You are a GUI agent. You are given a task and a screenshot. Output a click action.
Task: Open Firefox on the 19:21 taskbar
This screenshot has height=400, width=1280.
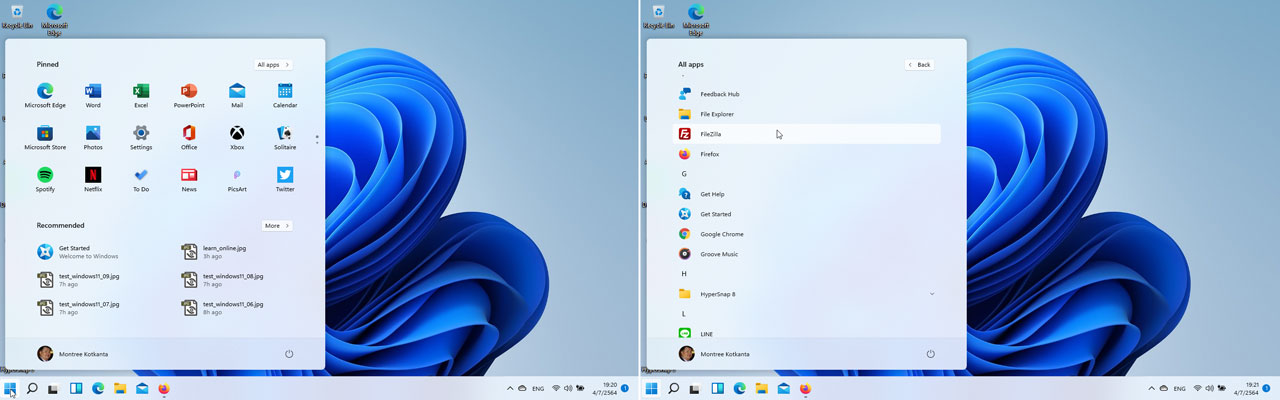point(806,388)
